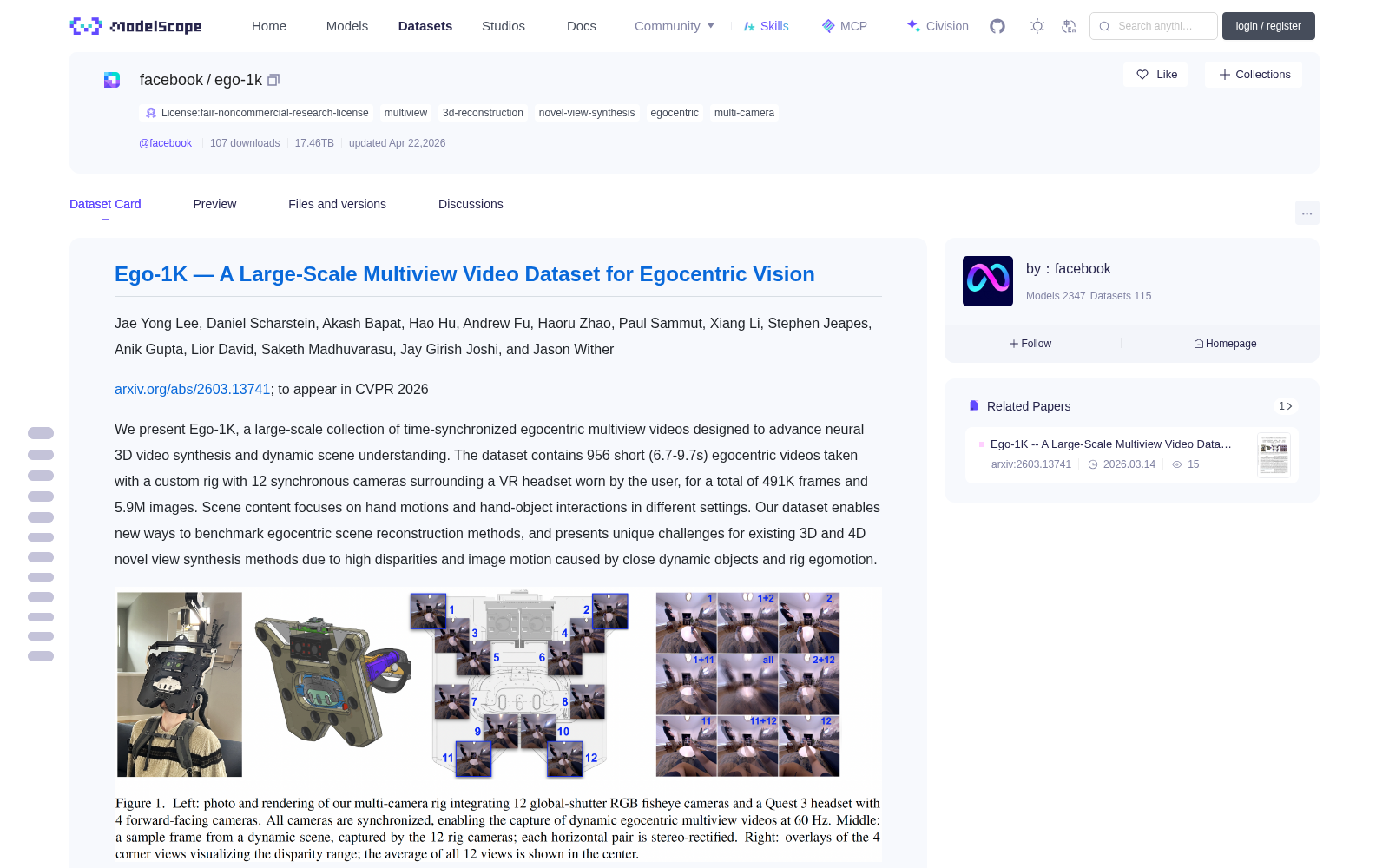Open the Ego-1K related paper title
Viewport: 1389px width, 868px height.
1110,444
